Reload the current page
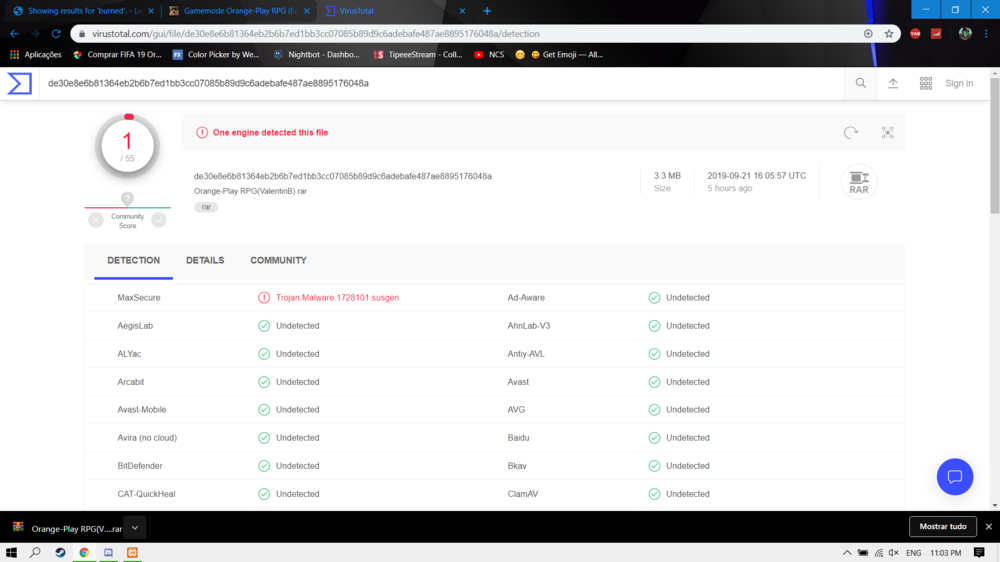Viewport: 1000px width, 562px height. click(56, 34)
